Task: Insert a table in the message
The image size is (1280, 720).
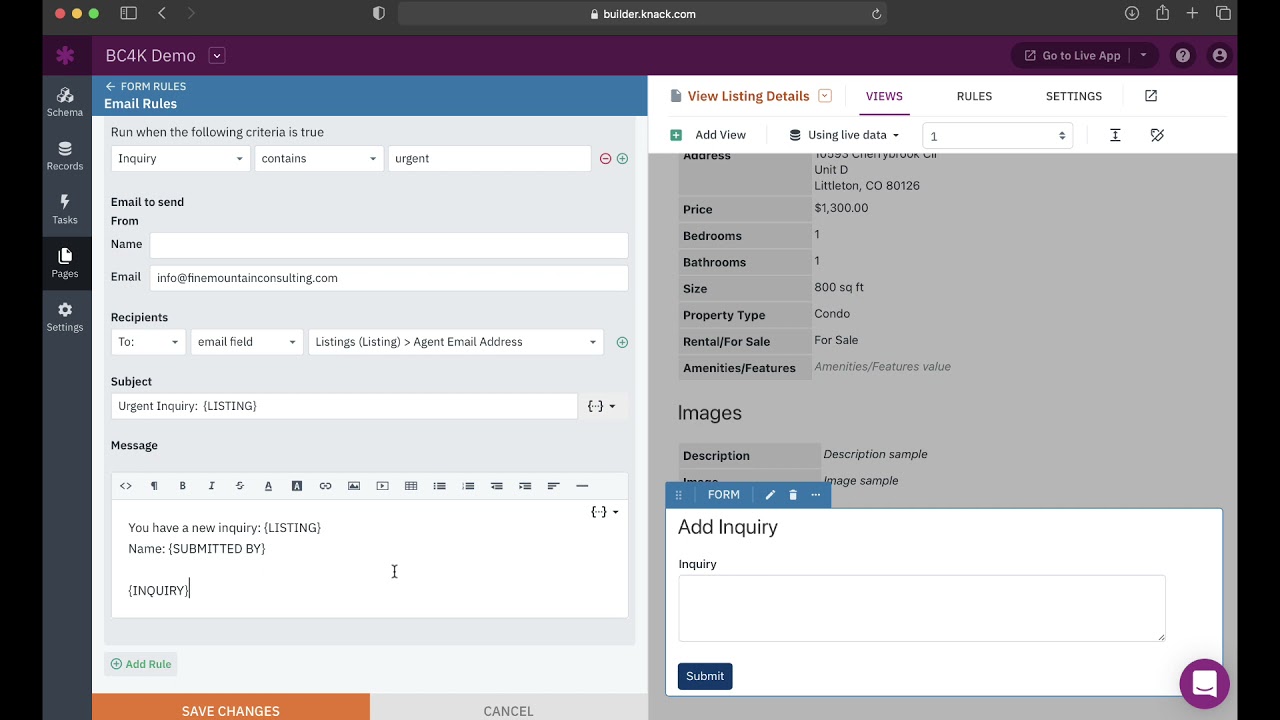Action: pos(411,486)
